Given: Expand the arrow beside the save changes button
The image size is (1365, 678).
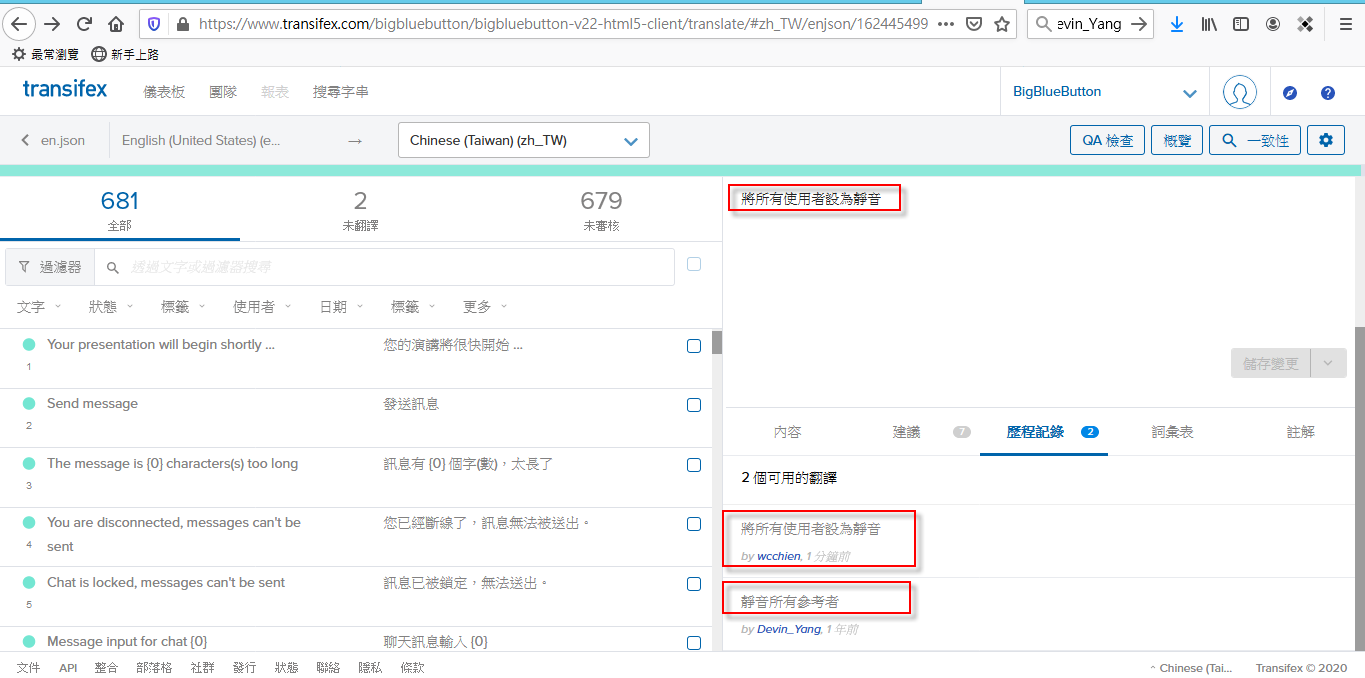Looking at the screenshot, I should (1328, 364).
